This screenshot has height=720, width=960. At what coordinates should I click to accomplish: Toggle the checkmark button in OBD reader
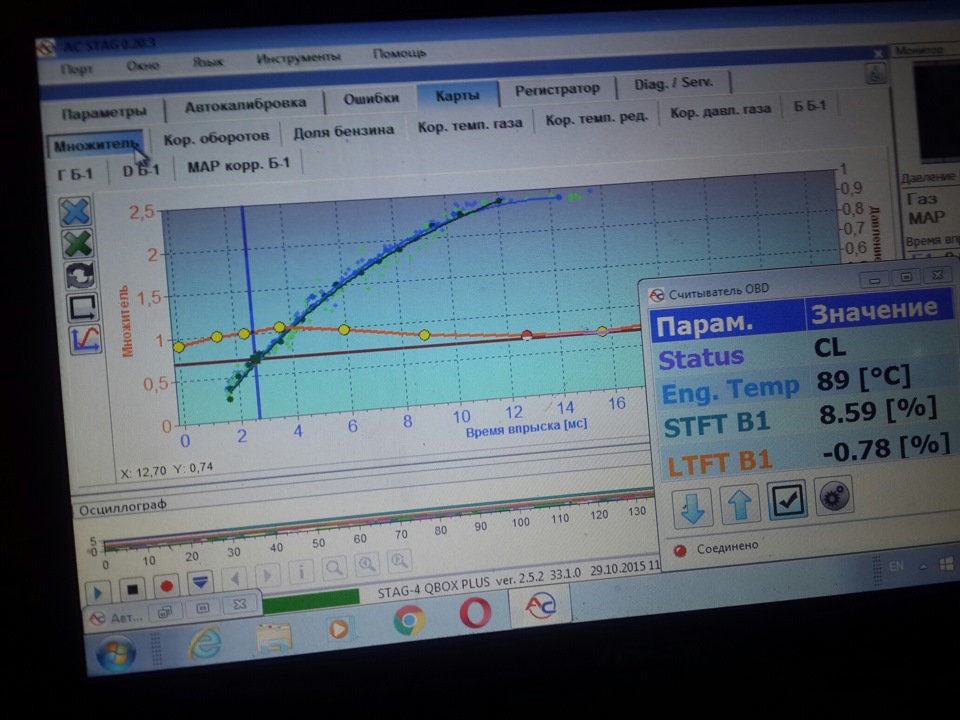(x=787, y=499)
